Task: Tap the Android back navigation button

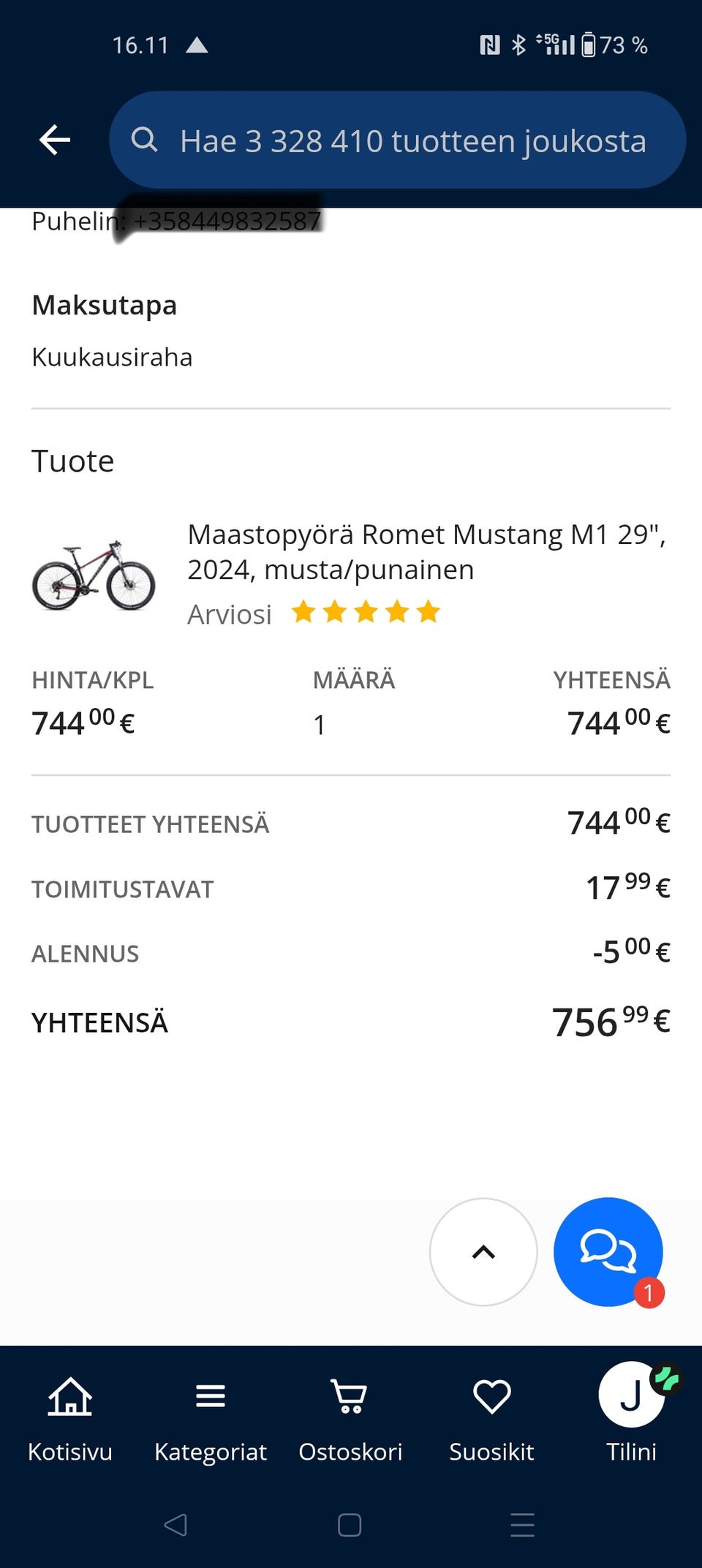Action: pos(175,1525)
